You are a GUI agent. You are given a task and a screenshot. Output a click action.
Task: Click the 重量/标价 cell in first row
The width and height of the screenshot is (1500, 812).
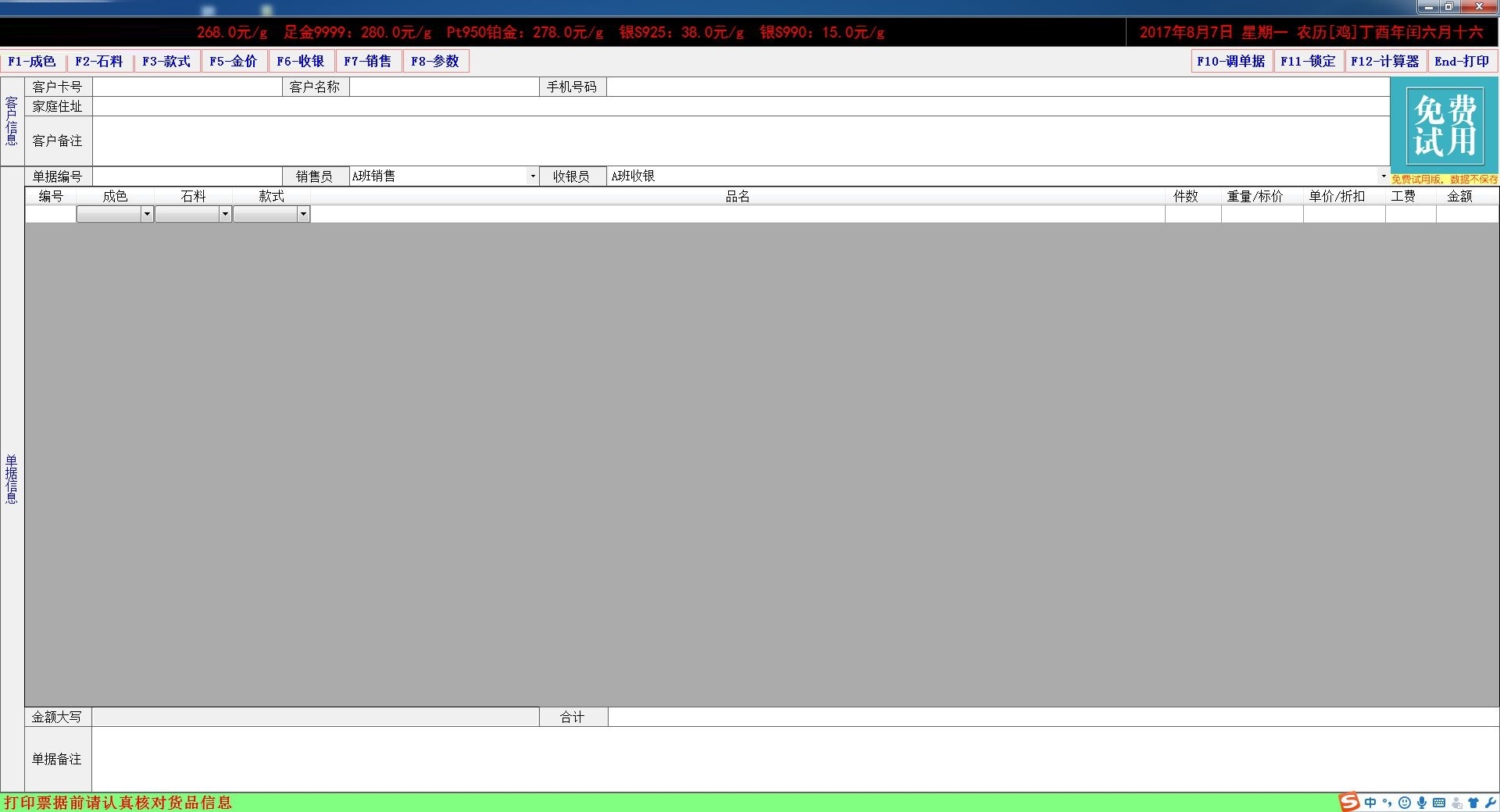pos(1262,214)
